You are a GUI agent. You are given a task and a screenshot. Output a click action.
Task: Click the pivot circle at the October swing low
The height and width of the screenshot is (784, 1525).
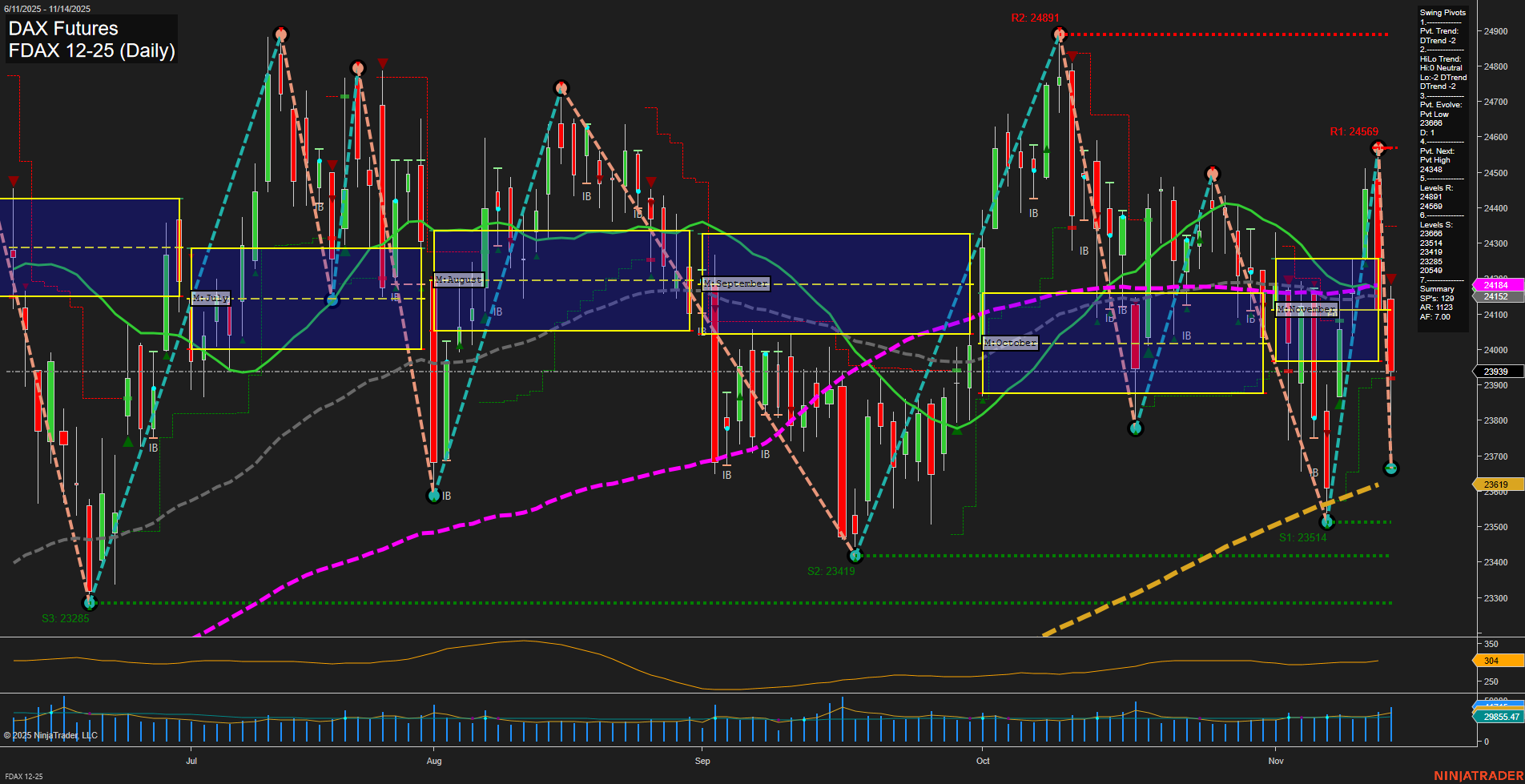click(1134, 427)
